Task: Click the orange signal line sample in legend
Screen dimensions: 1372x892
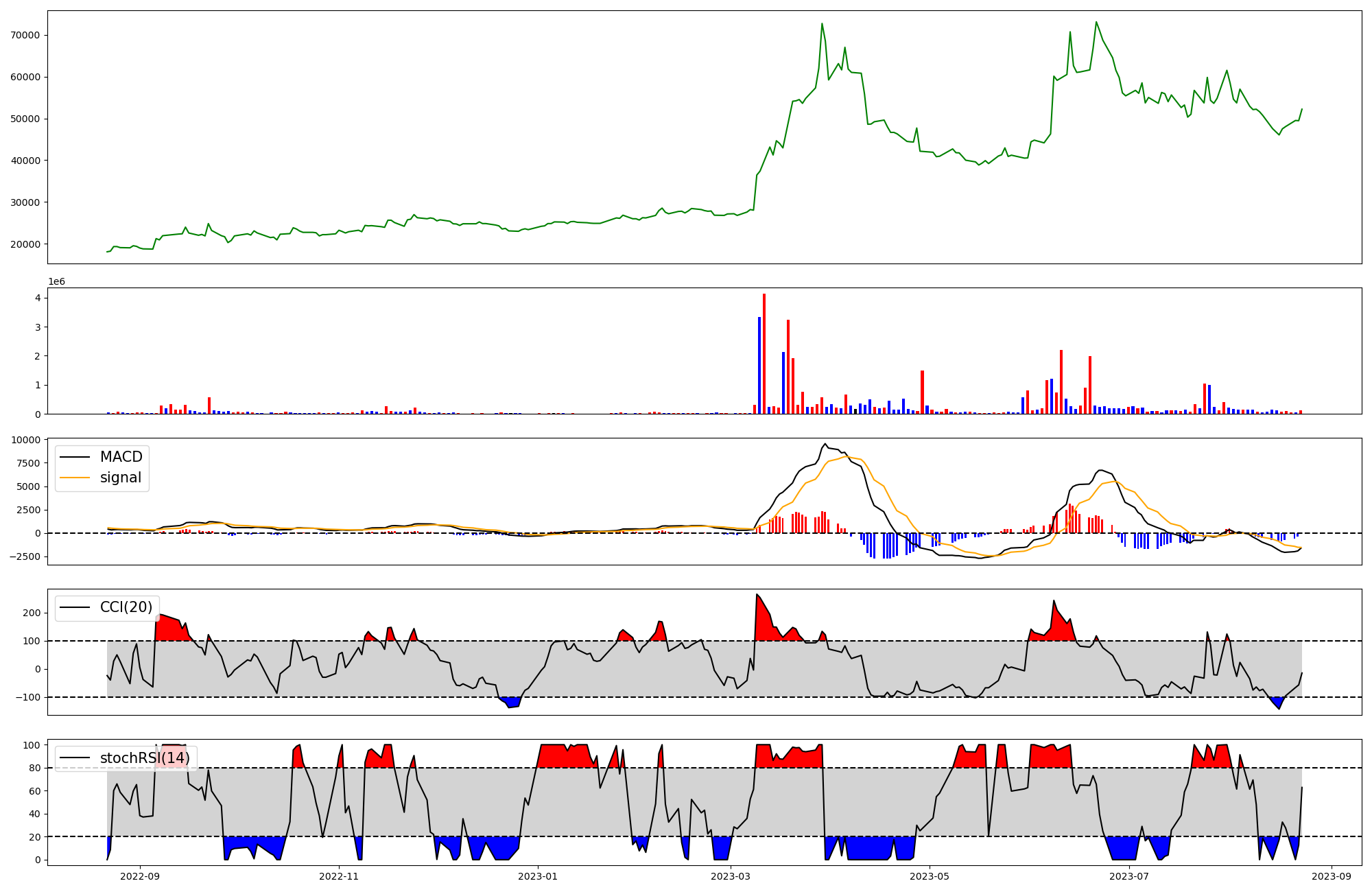Action: [75, 478]
